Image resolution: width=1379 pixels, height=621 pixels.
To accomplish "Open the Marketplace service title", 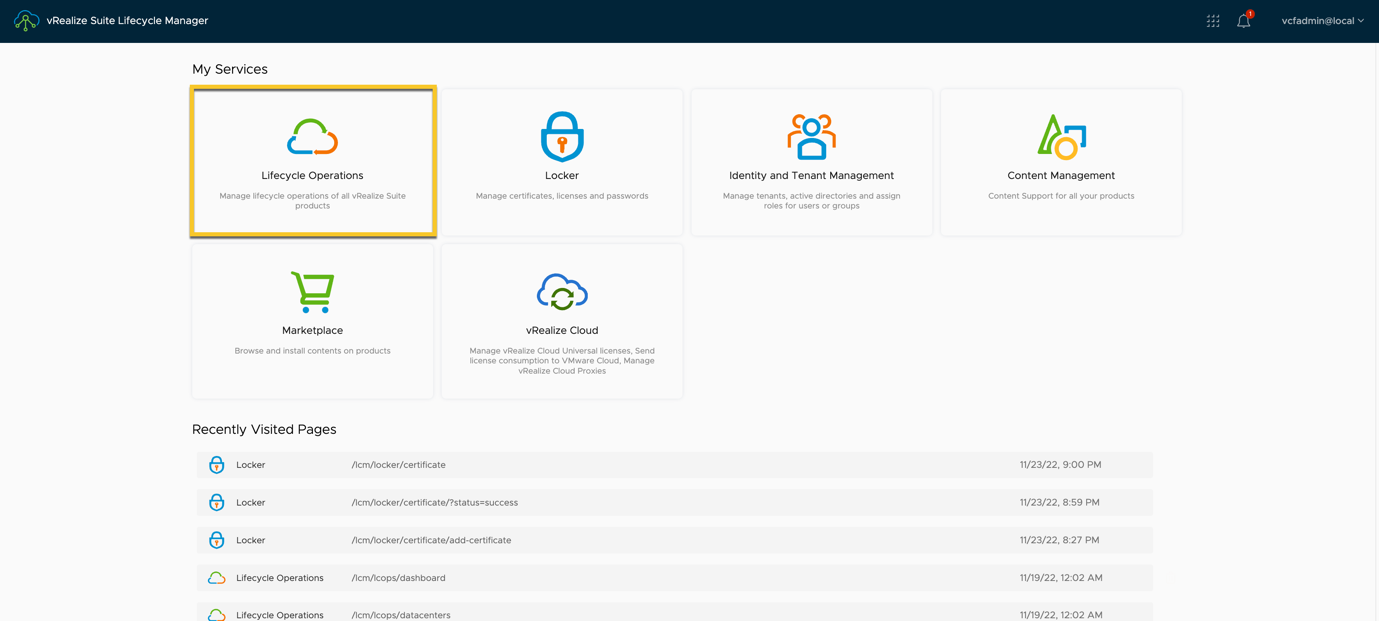I will [x=312, y=331].
